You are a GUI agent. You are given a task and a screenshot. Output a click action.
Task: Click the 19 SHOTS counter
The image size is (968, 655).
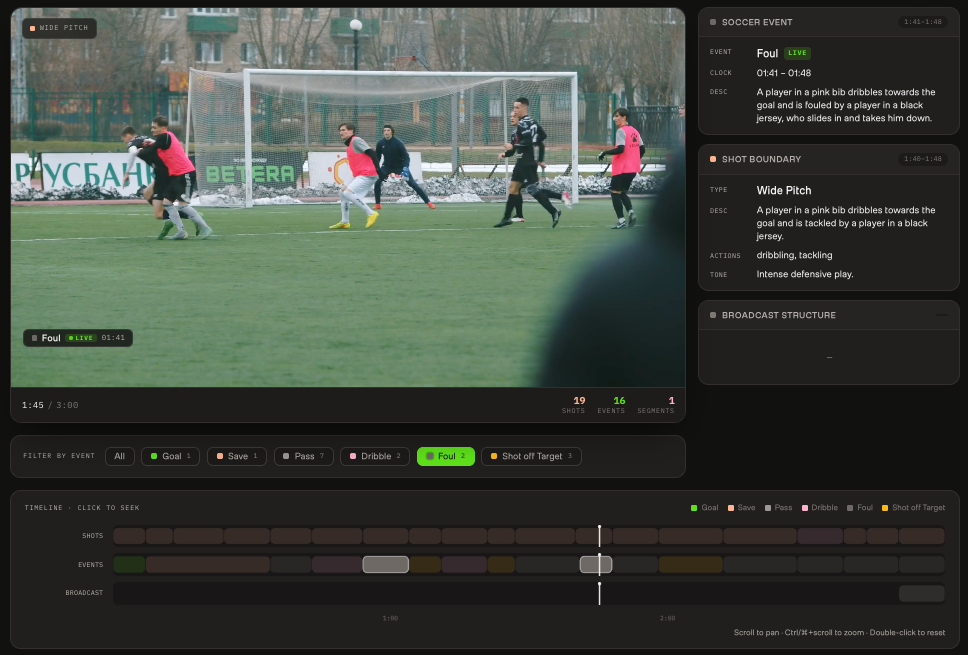[574, 405]
